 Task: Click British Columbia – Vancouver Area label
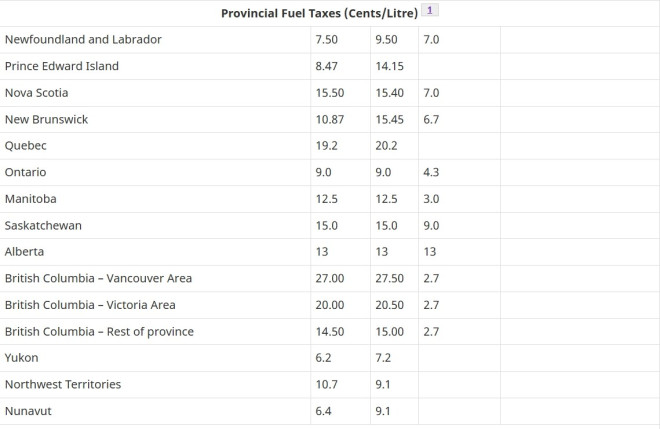pyautogui.click(x=98, y=278)
